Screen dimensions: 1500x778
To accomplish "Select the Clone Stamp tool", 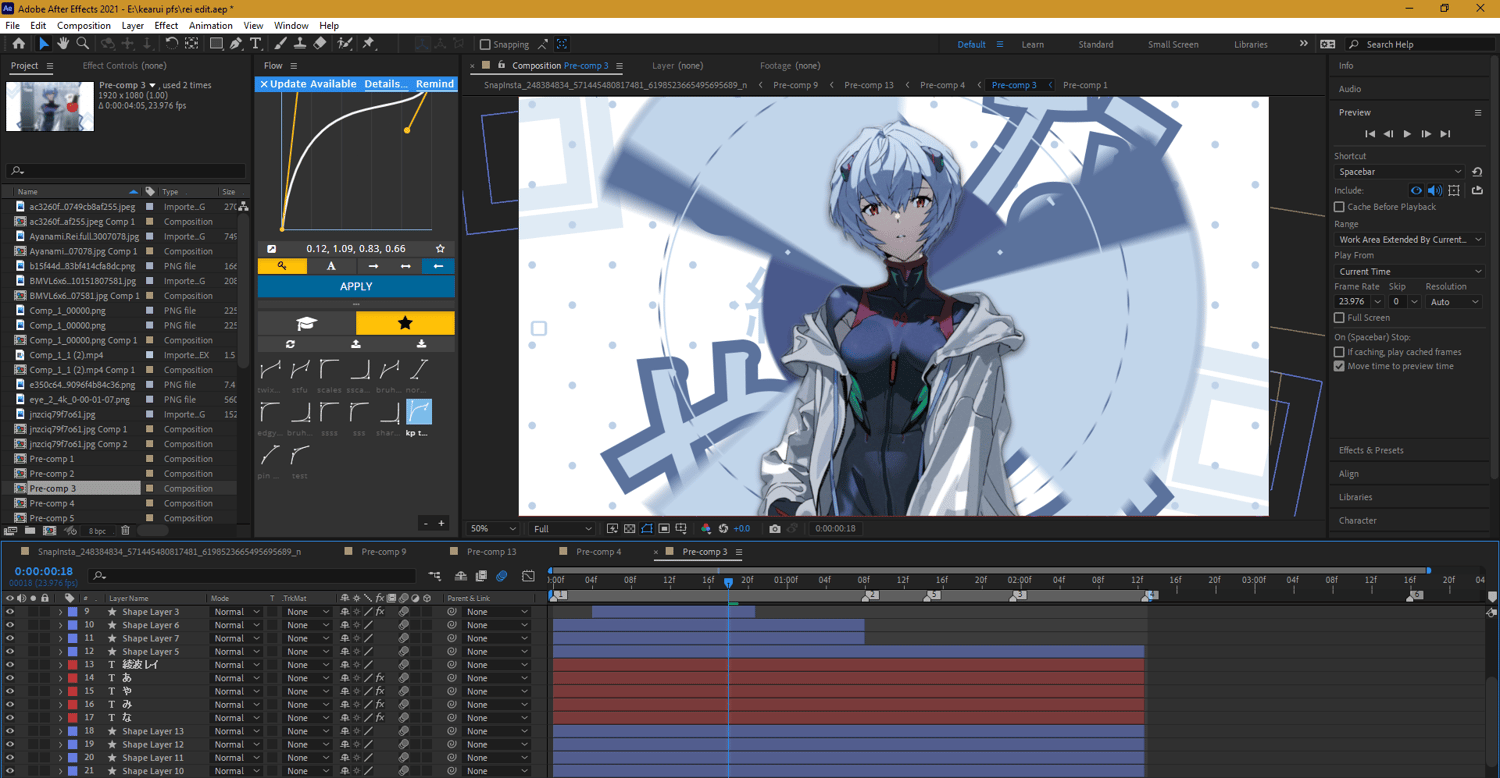I will pos(300,44).
